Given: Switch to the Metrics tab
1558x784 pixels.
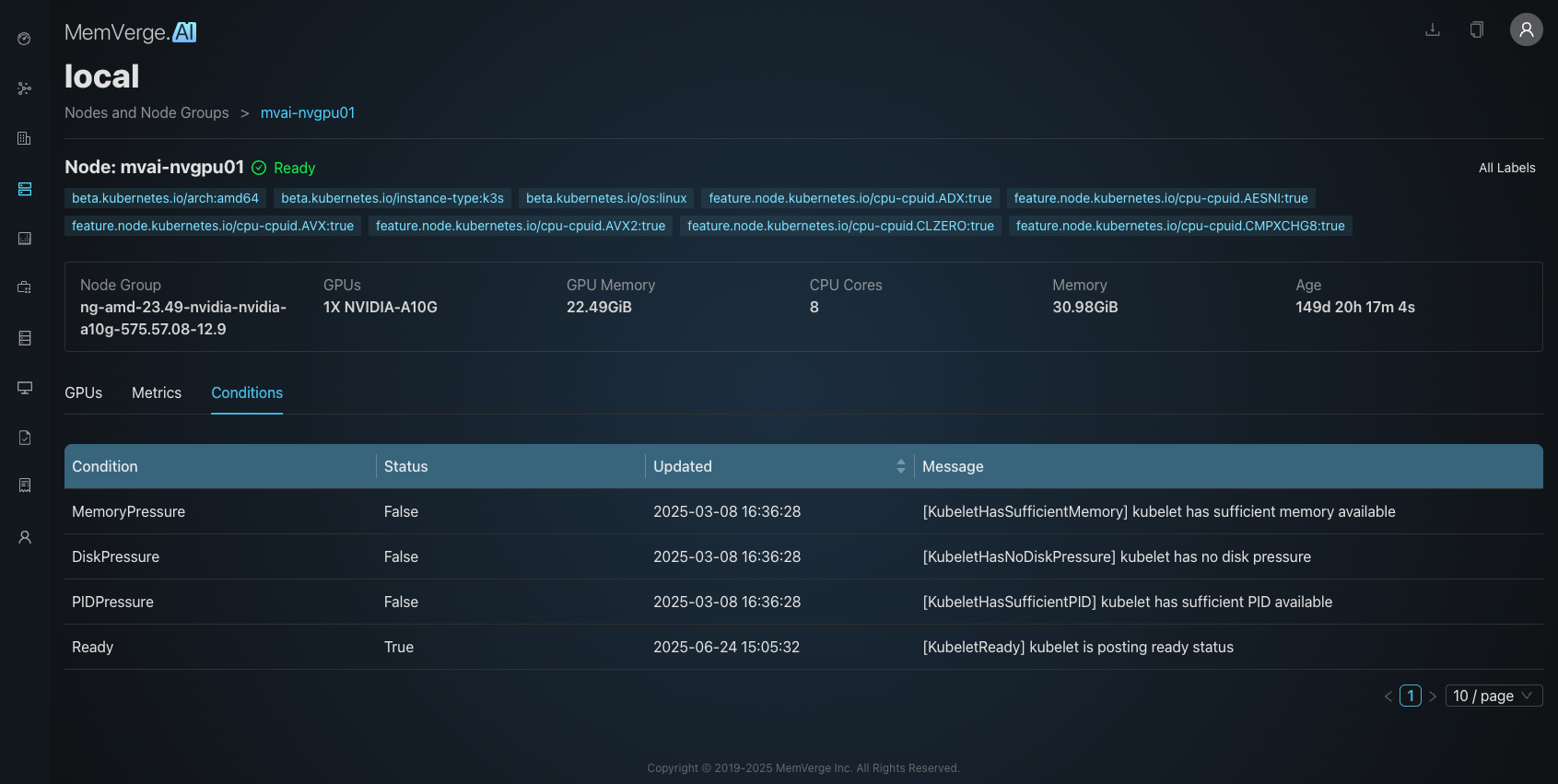Looking at the screenshot, I should pyautogui.click(x=157, y=392).
